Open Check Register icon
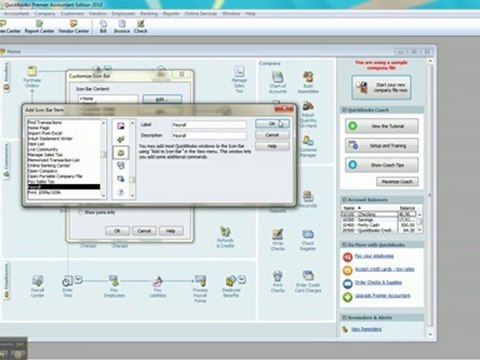 308,240
